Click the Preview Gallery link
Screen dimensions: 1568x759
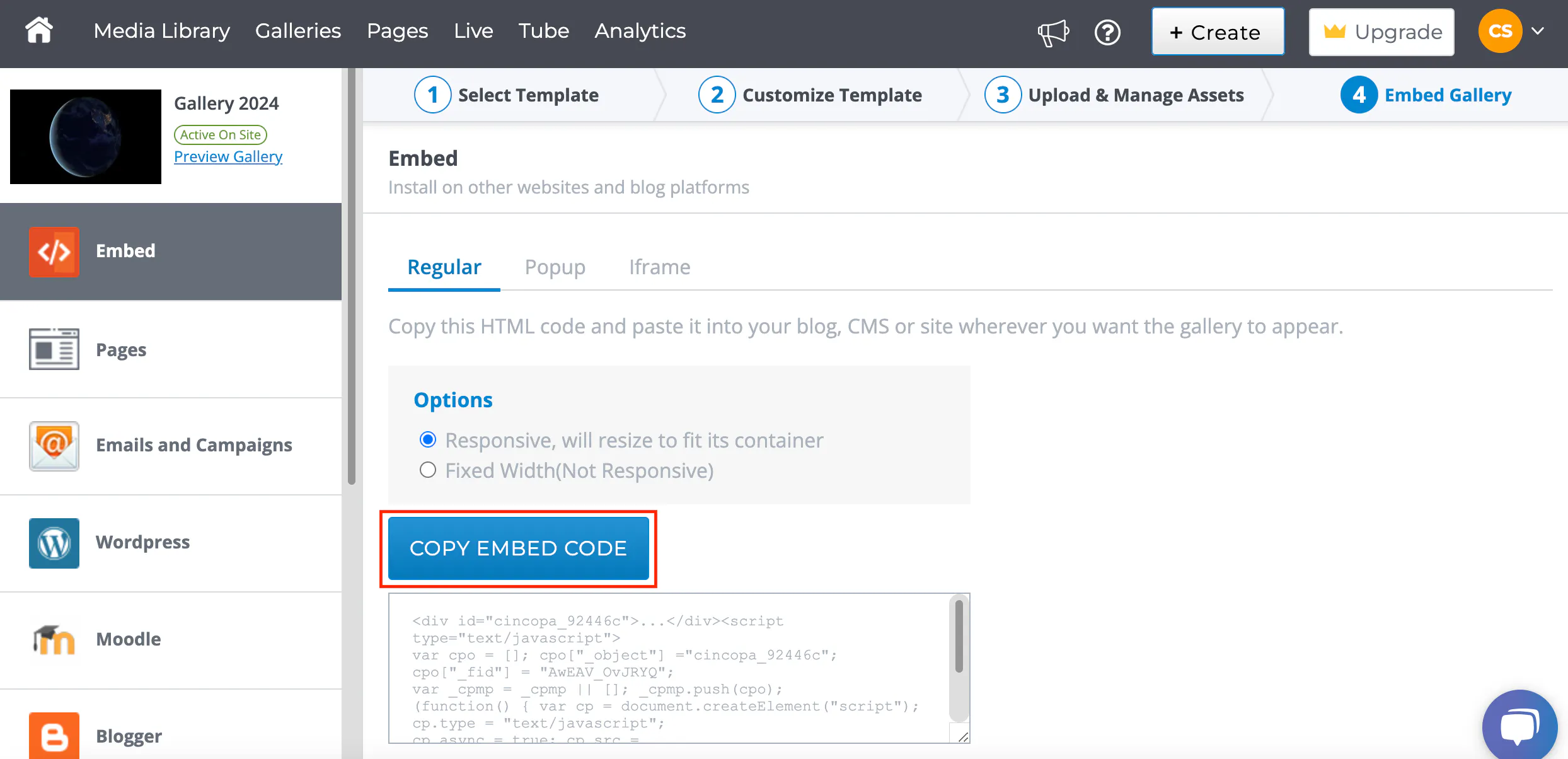[228, 156]
